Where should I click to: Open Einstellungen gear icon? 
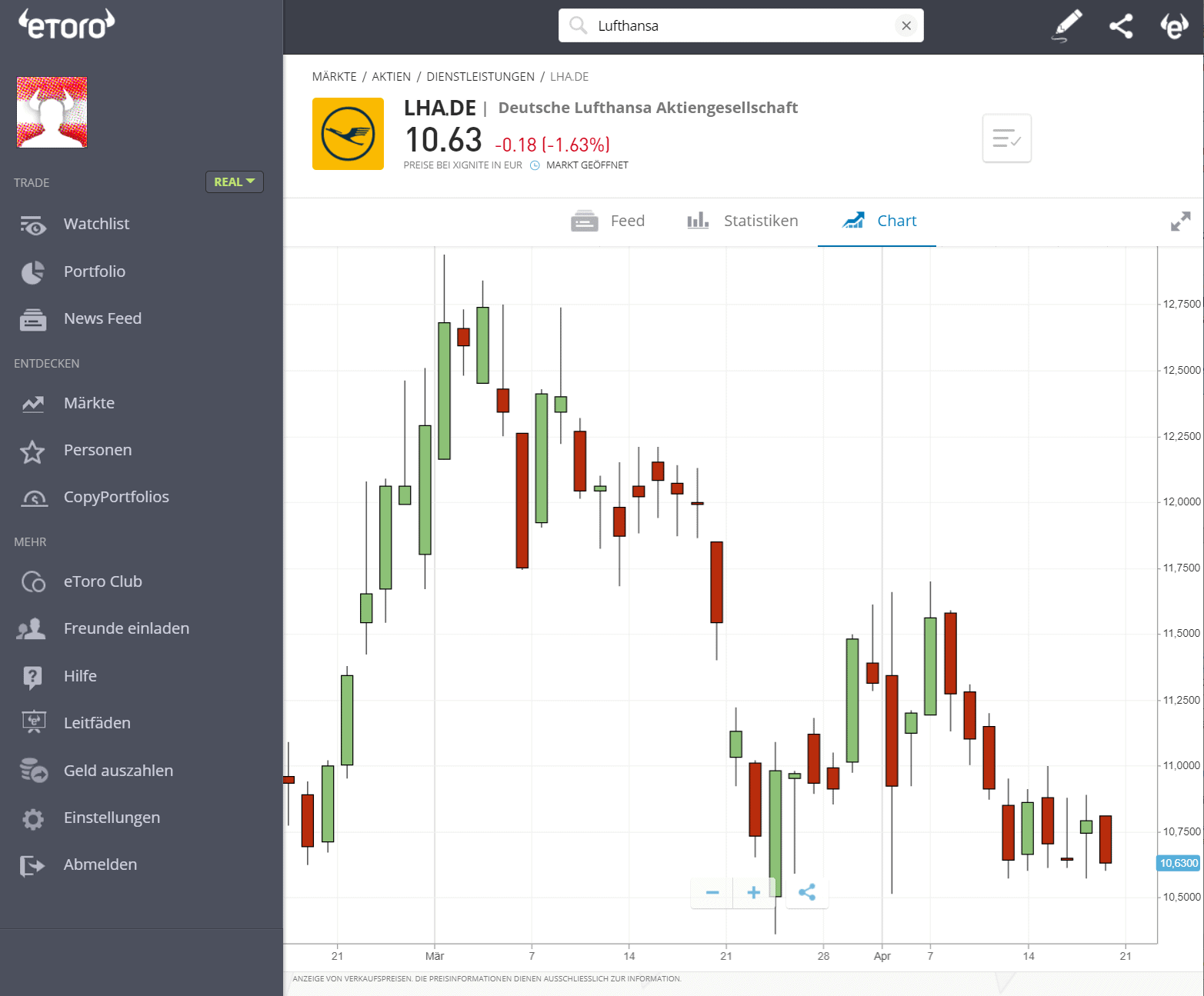pos(33,818)
